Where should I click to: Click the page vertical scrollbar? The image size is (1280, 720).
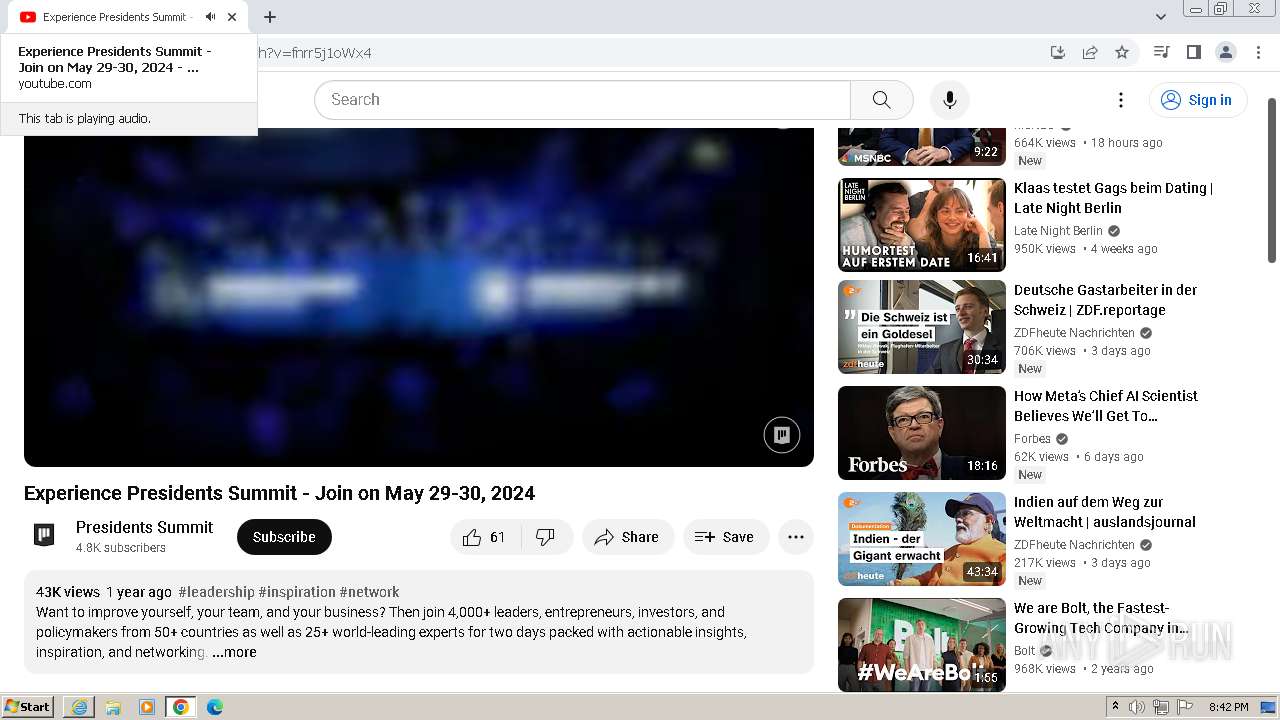tap(1272, 180)
